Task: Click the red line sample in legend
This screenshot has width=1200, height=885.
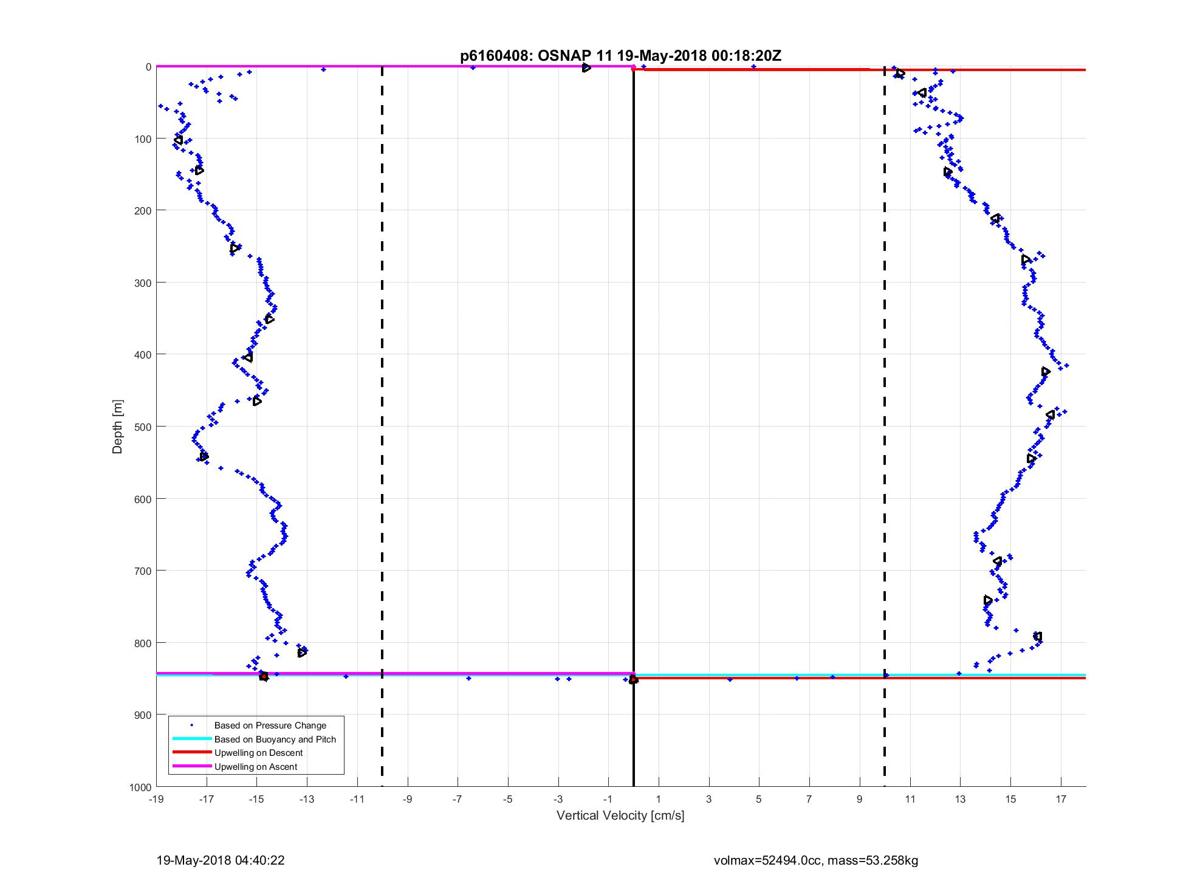Action: click(191, 752)
